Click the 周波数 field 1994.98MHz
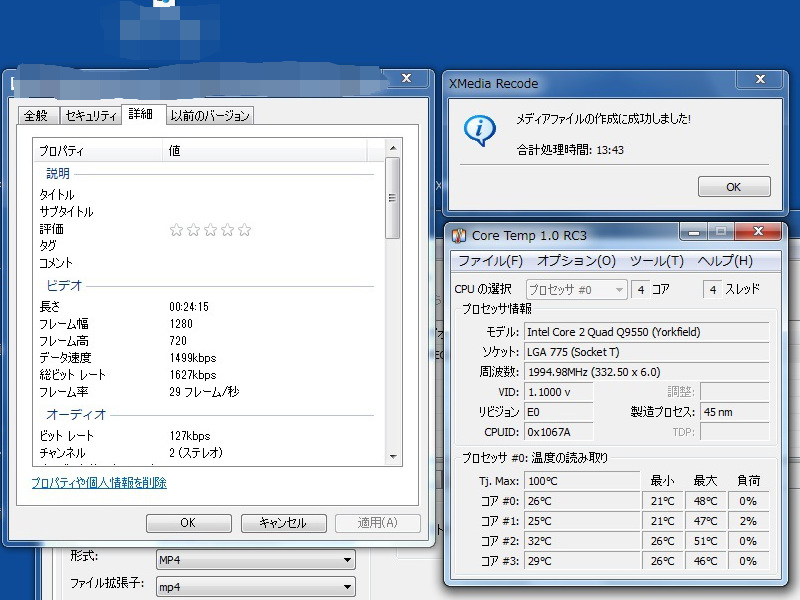 click(x=646, y=372)
